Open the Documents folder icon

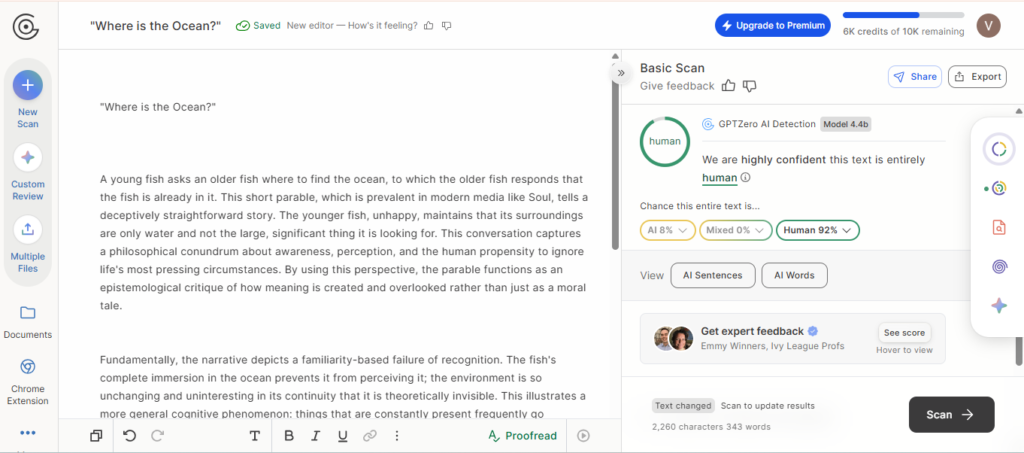click(27, 313)
